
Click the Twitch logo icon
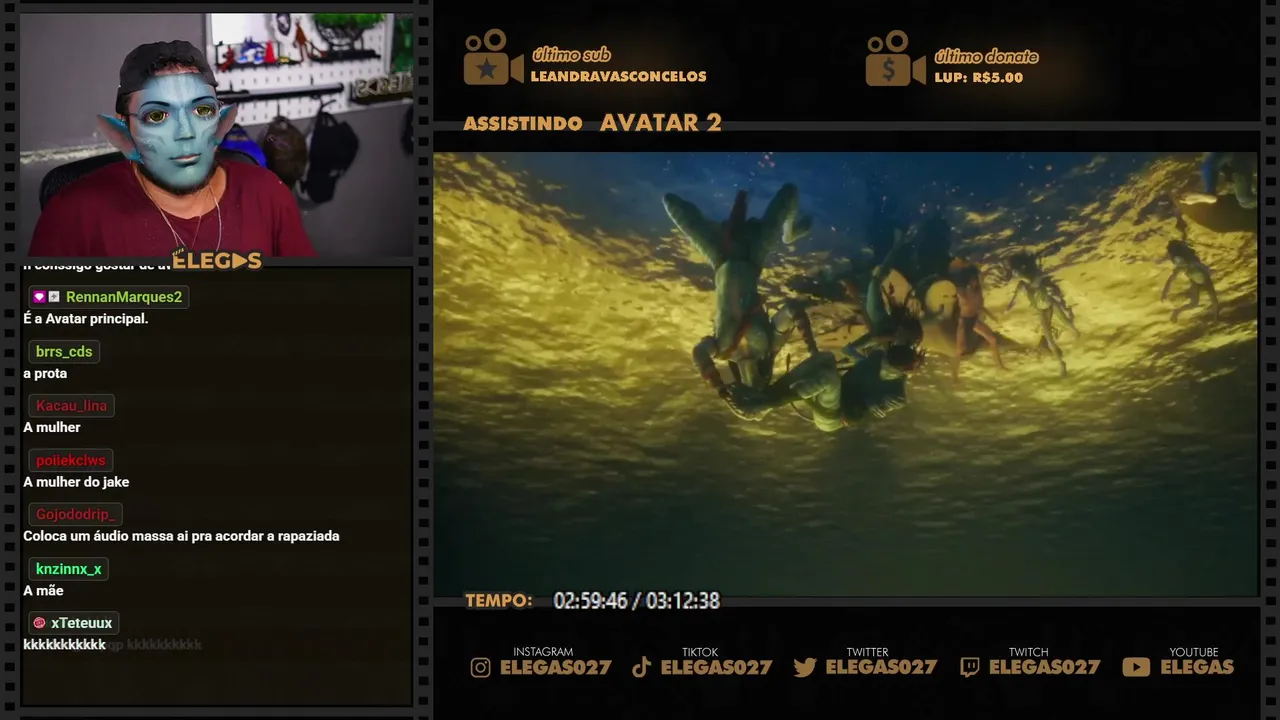click(969, 667)
